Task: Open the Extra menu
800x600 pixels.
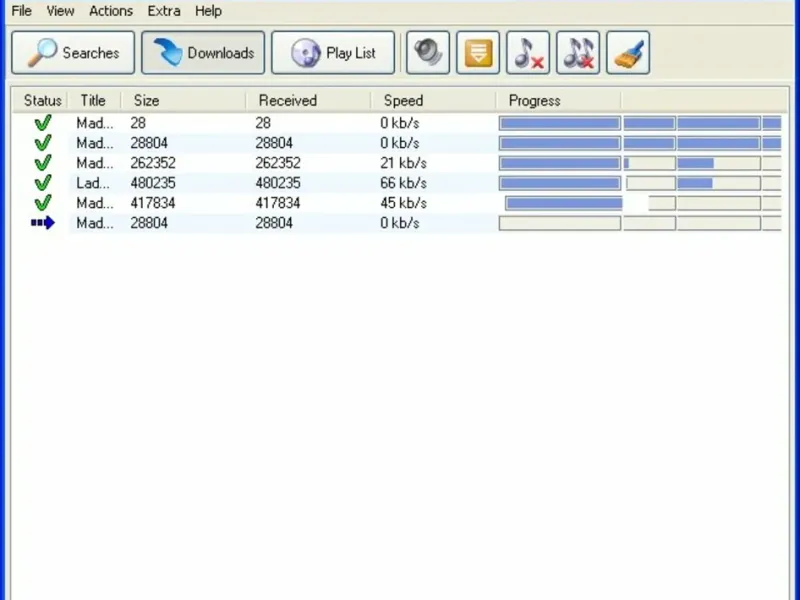Action: coord(164,11)
